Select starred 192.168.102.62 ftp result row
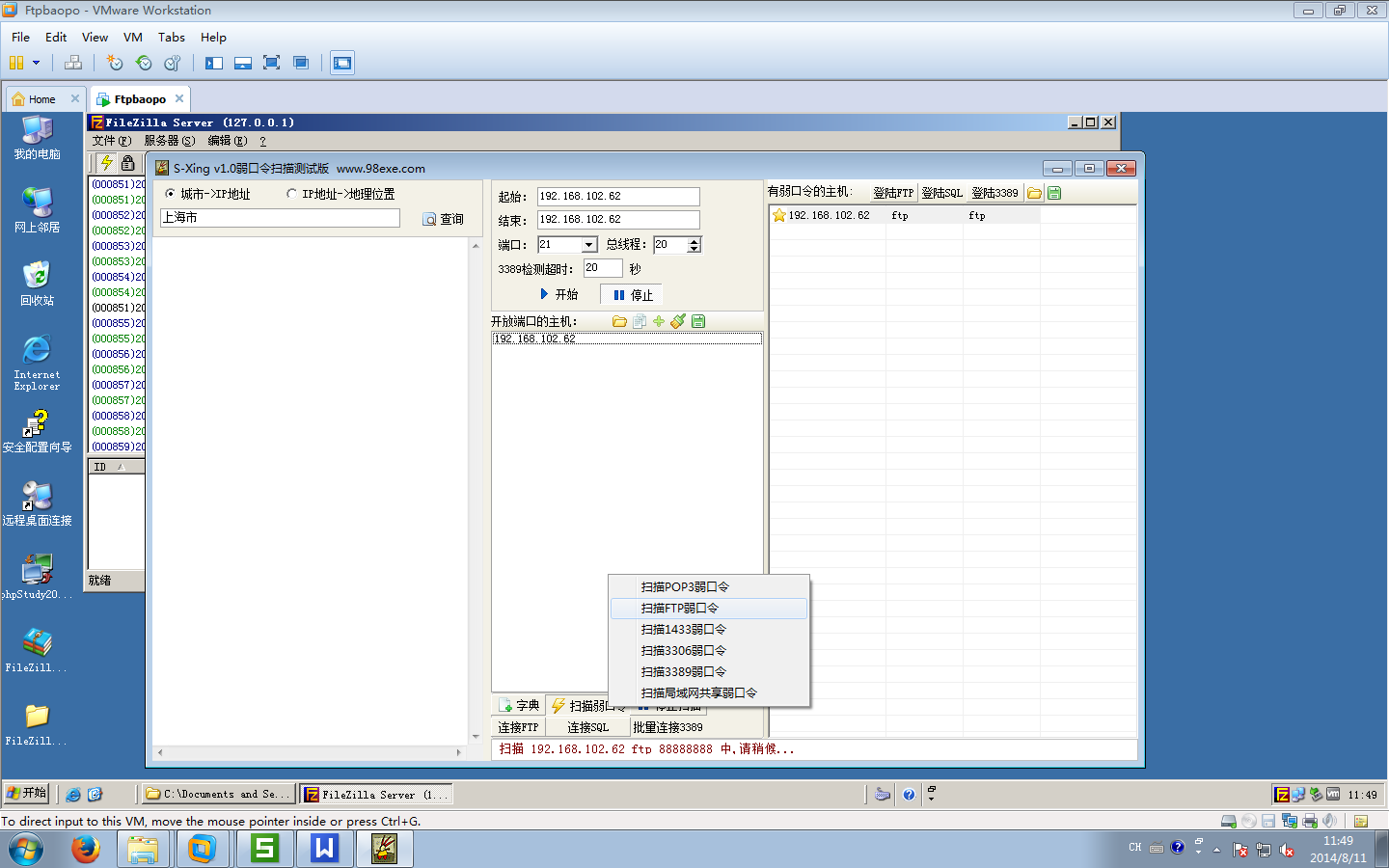The height and width of the screenshot is (868, 1389). (x=905, y=215)
